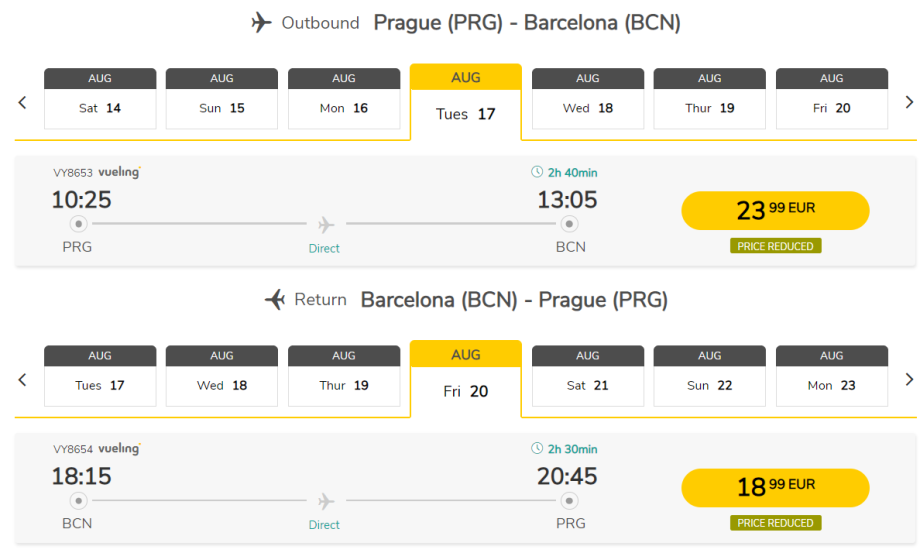Screen dimensions: 920x560
Task: Show later return dates with right arrow
Action: click(909, 379)
